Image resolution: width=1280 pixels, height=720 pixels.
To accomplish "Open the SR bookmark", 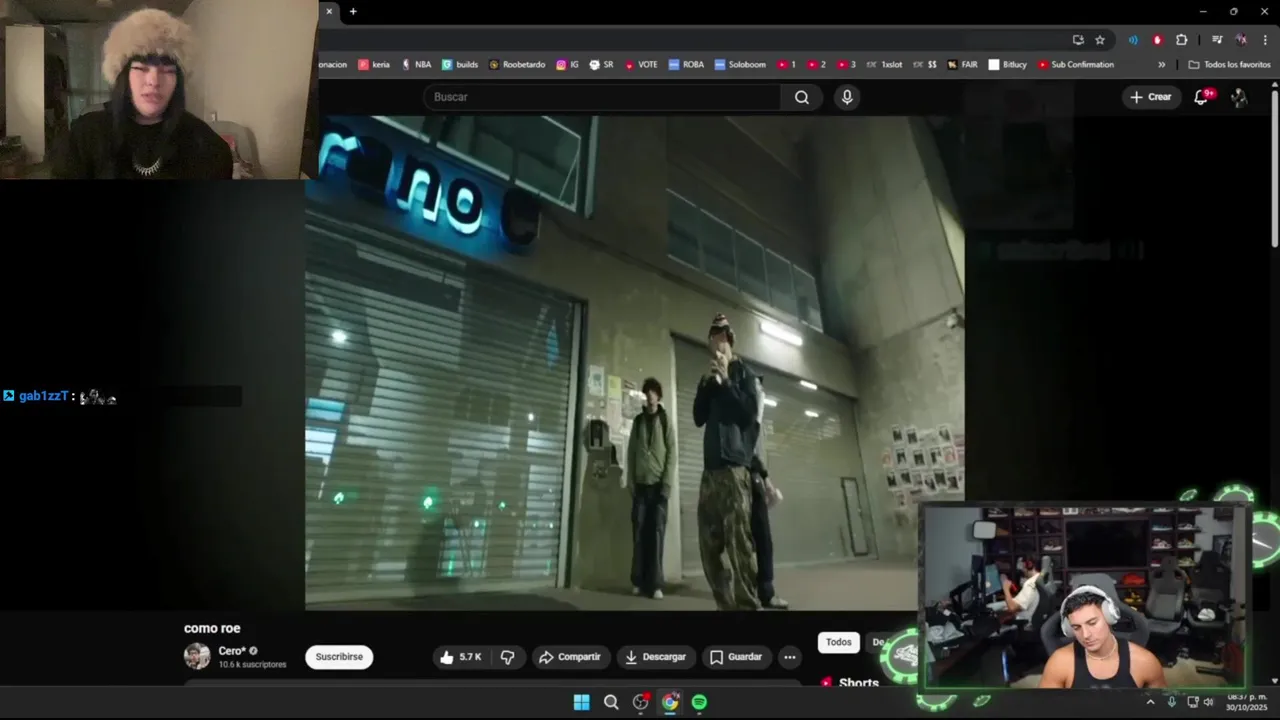I will click(x=601, y=64).
